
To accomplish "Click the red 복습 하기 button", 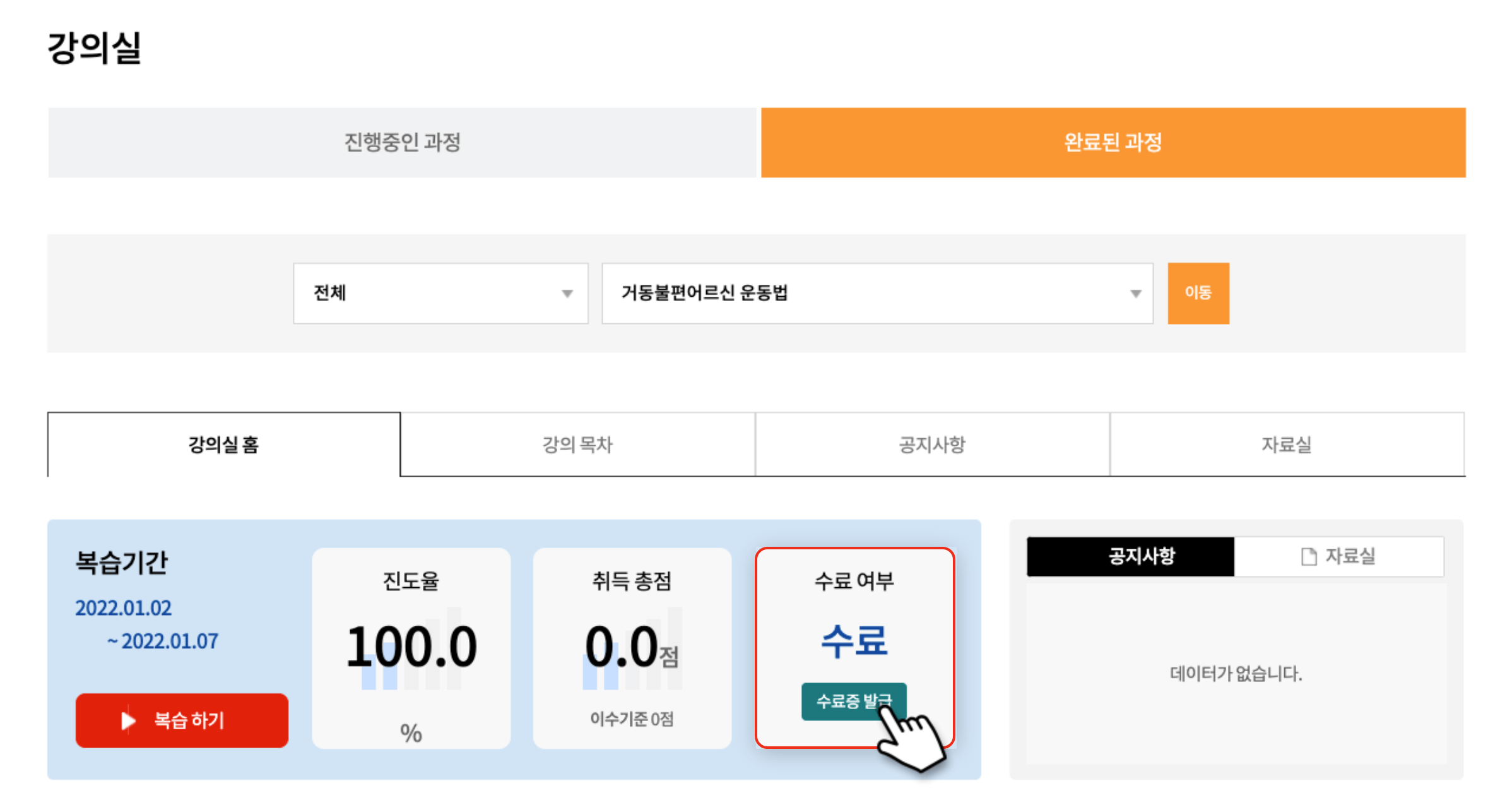I will [x=182, y=720].
